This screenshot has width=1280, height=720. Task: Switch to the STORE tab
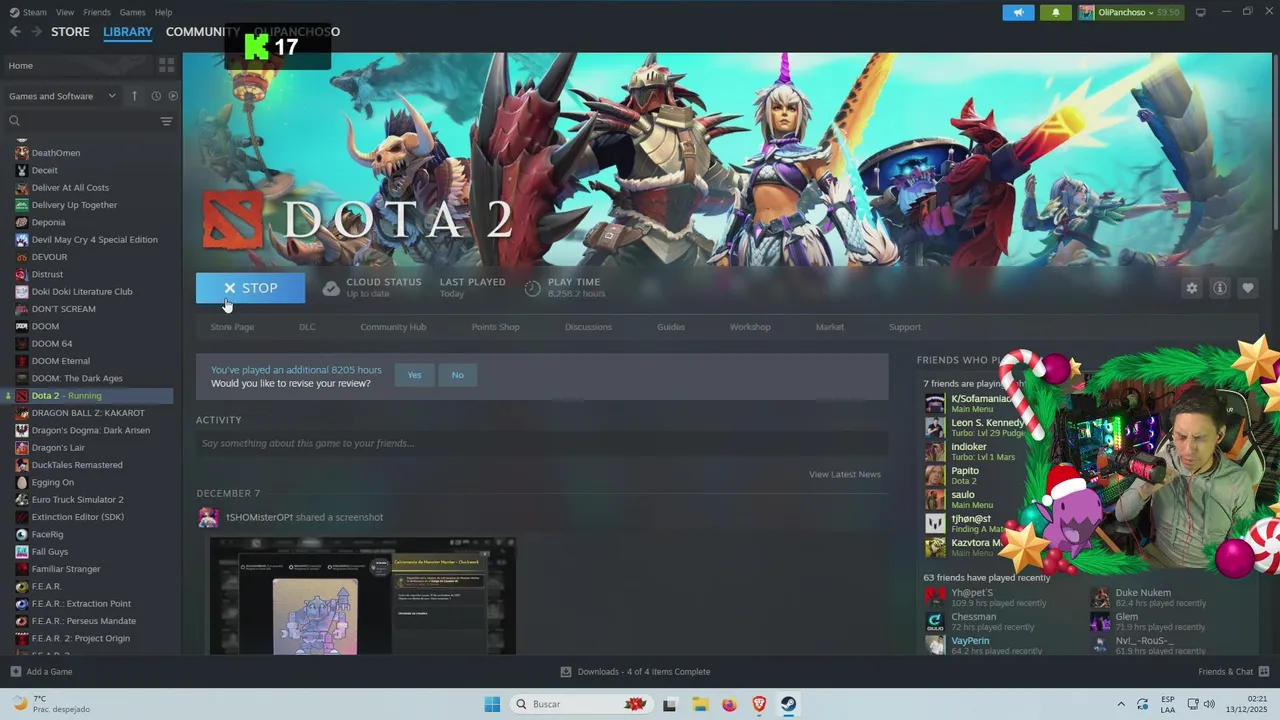tap(70, 32)
